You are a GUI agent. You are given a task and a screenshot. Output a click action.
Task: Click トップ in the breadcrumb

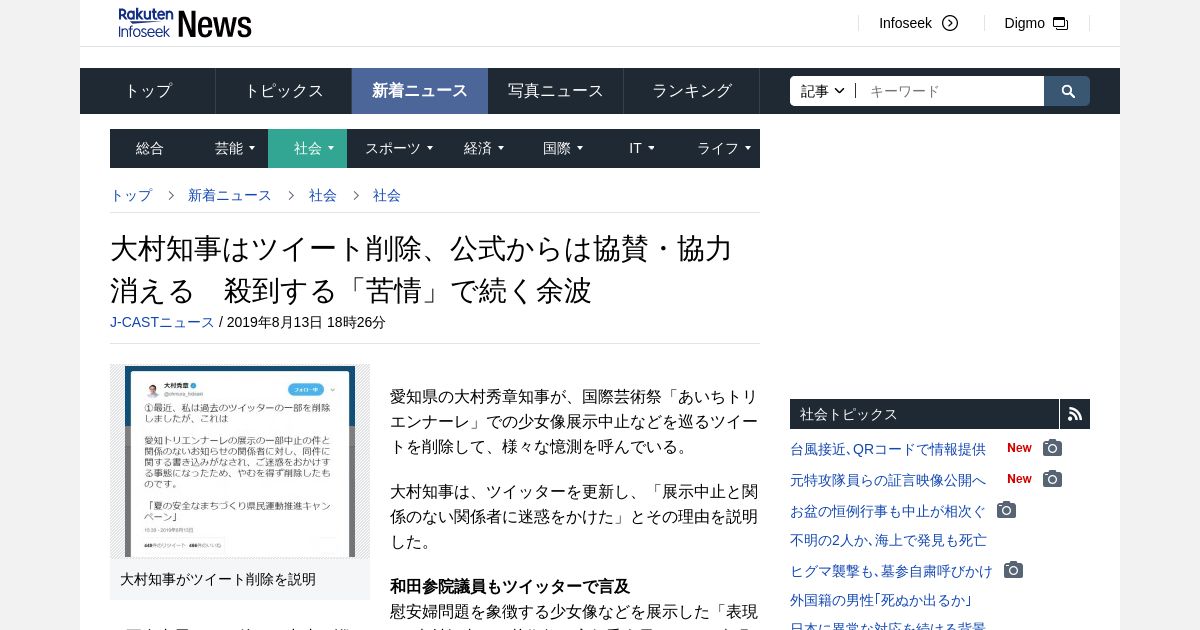point(131,195)
